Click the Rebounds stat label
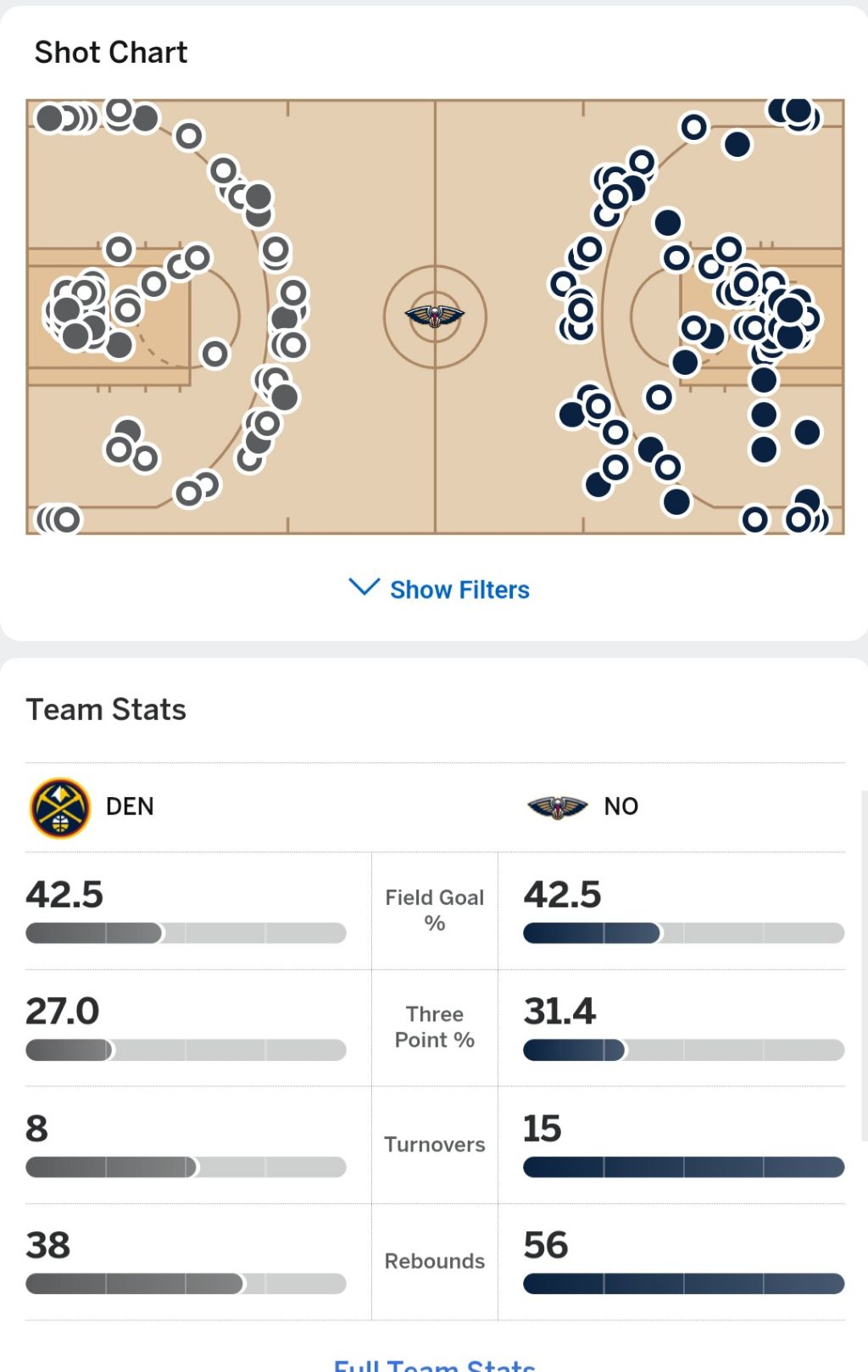Image resolution: width=868 pixels, height=1372 pixels. (435, 1261)
